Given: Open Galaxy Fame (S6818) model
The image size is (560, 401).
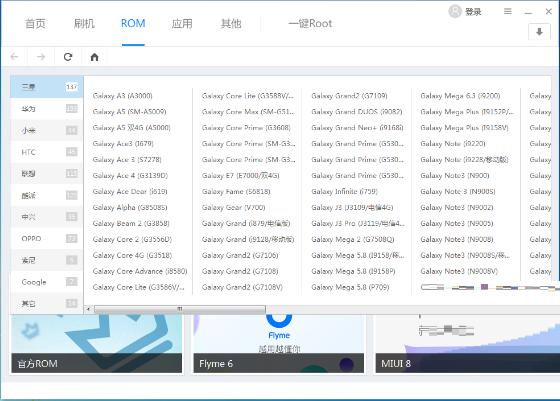Looking at the screenshot, I should (236, 191).
